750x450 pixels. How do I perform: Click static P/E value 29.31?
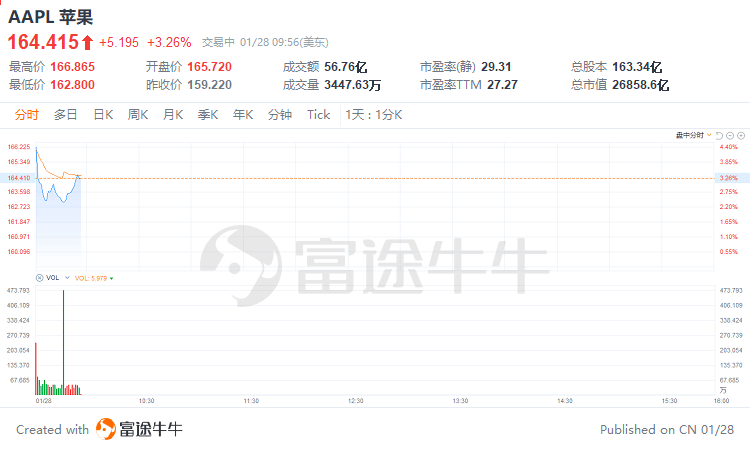[x=496, y=67]
